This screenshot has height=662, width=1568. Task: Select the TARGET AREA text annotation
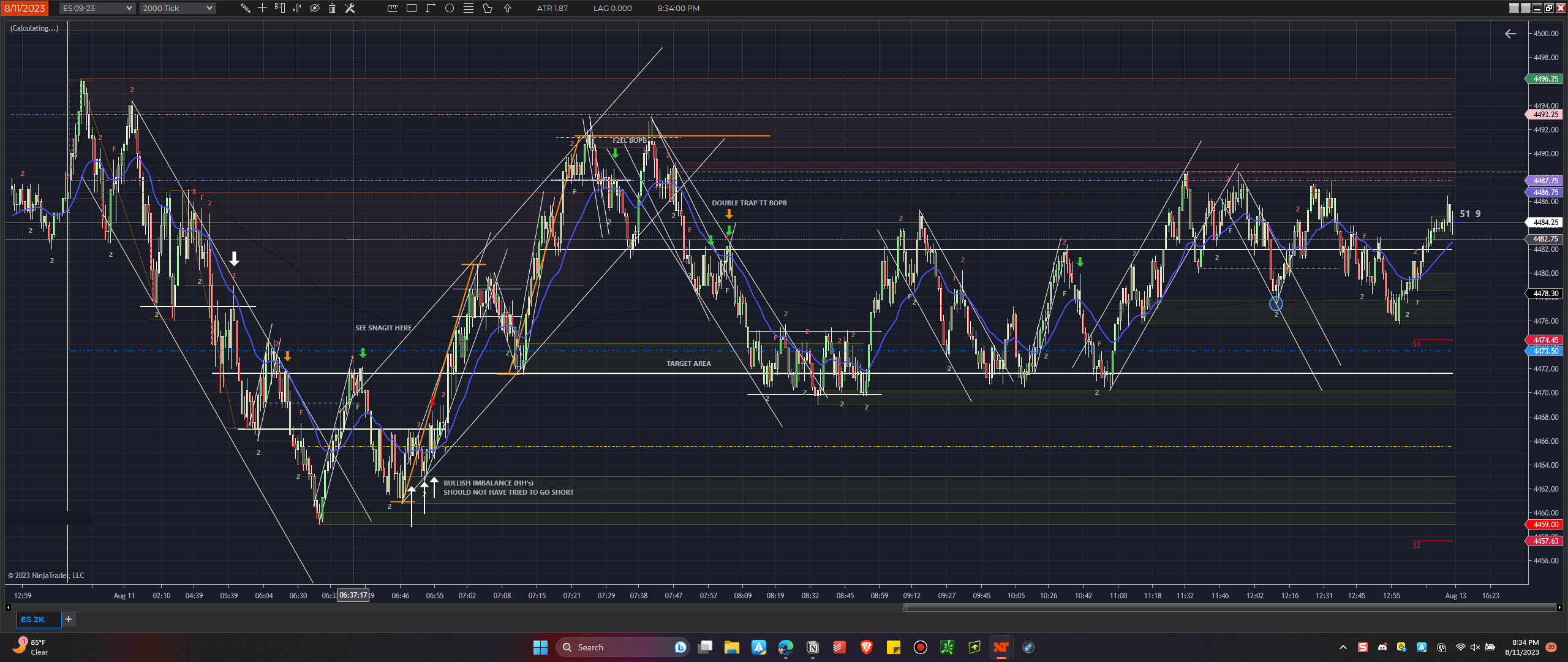click(x=688, y=363)
